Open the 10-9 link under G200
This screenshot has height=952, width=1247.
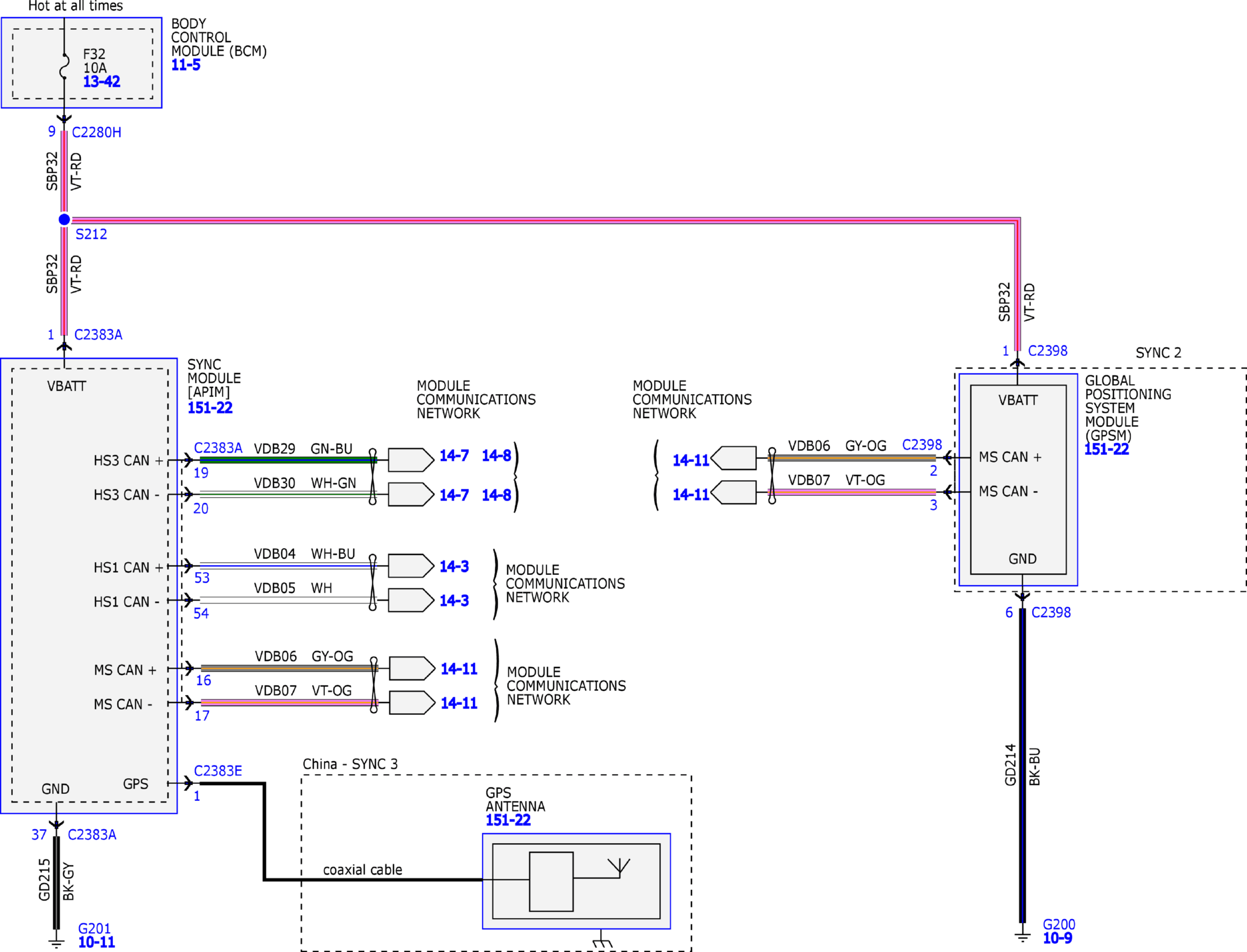point(1057,938)
